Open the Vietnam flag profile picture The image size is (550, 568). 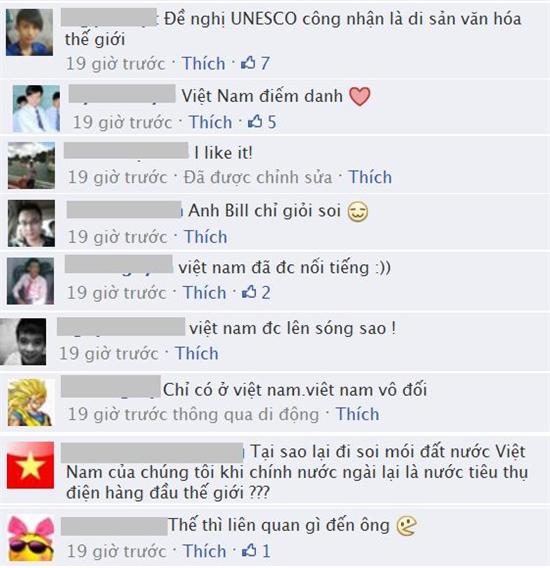tap(30, 465)
